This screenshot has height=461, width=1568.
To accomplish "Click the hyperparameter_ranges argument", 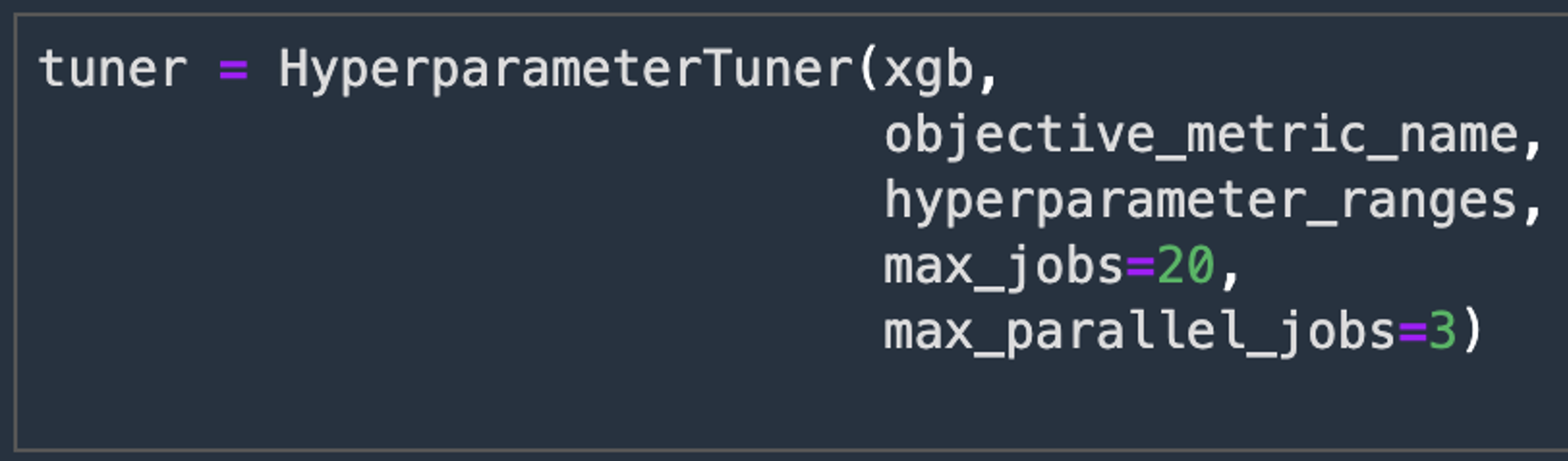I will point(1200,202).
